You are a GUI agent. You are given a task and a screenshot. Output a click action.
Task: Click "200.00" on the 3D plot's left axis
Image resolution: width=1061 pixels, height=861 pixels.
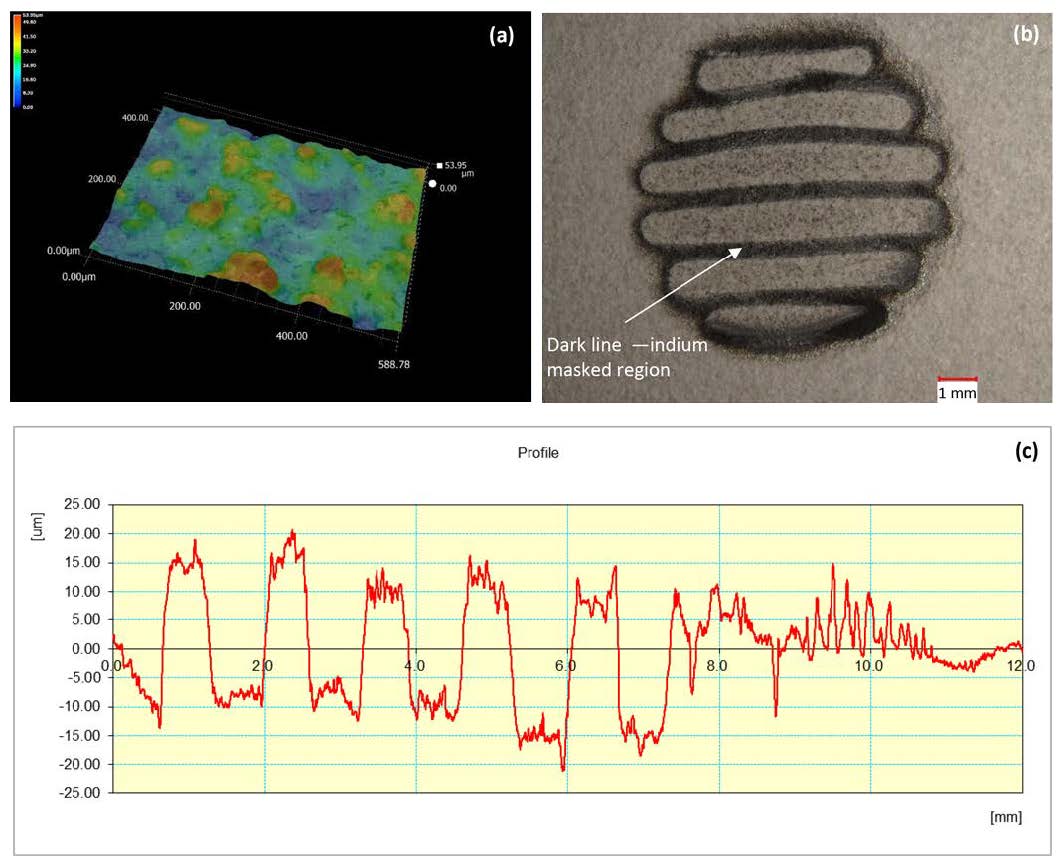(101, 179)
